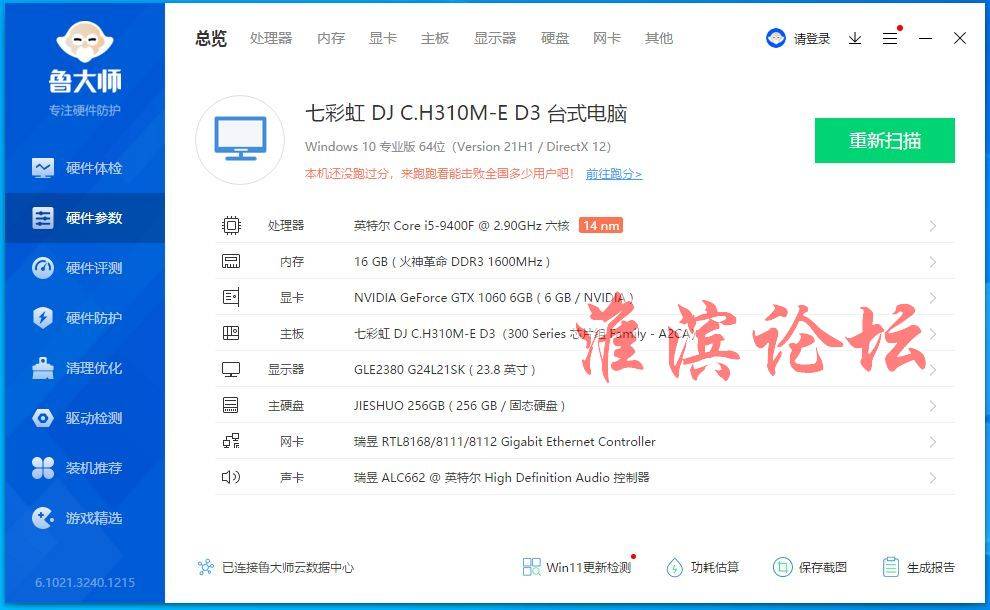990x610 pixels.
Task: Click the 内存 memory module icon
Action: [x=231, y=261]
